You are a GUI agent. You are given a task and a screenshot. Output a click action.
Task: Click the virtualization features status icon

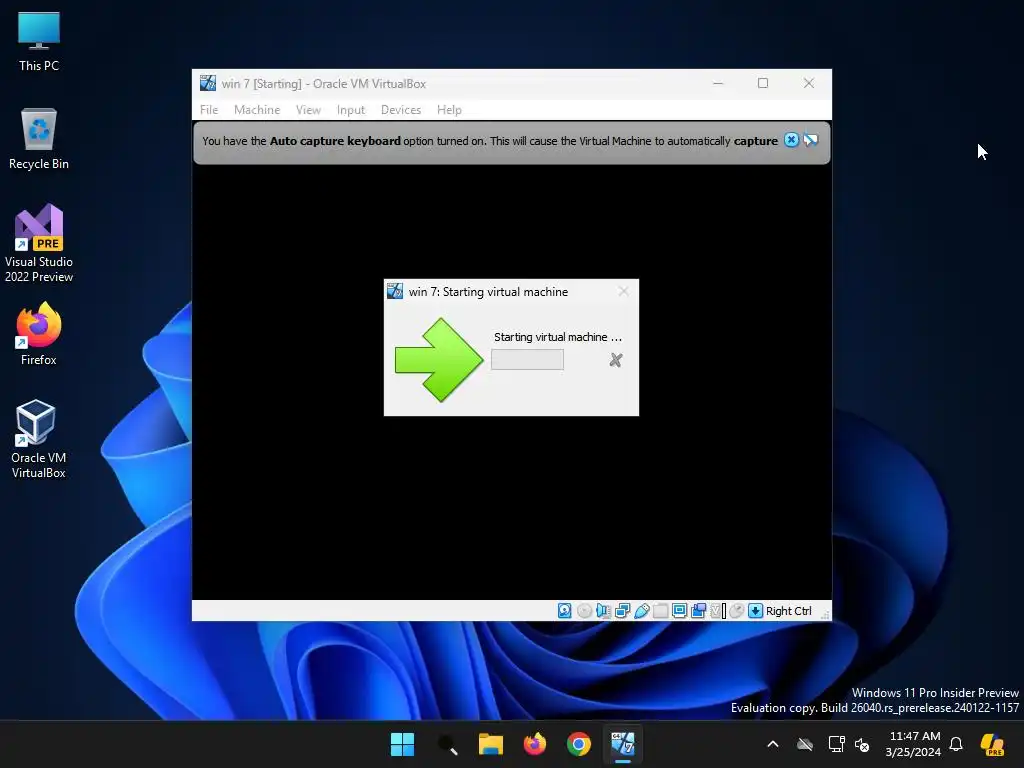718,611
